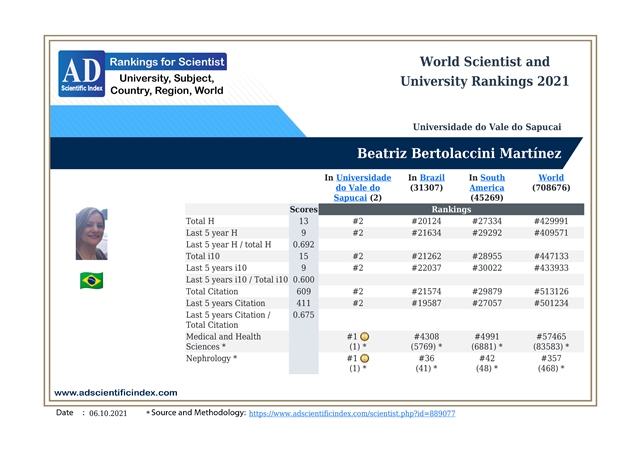
Task: Open the Universidade do Vale do Sapucai link
Action: click(363, 188)
